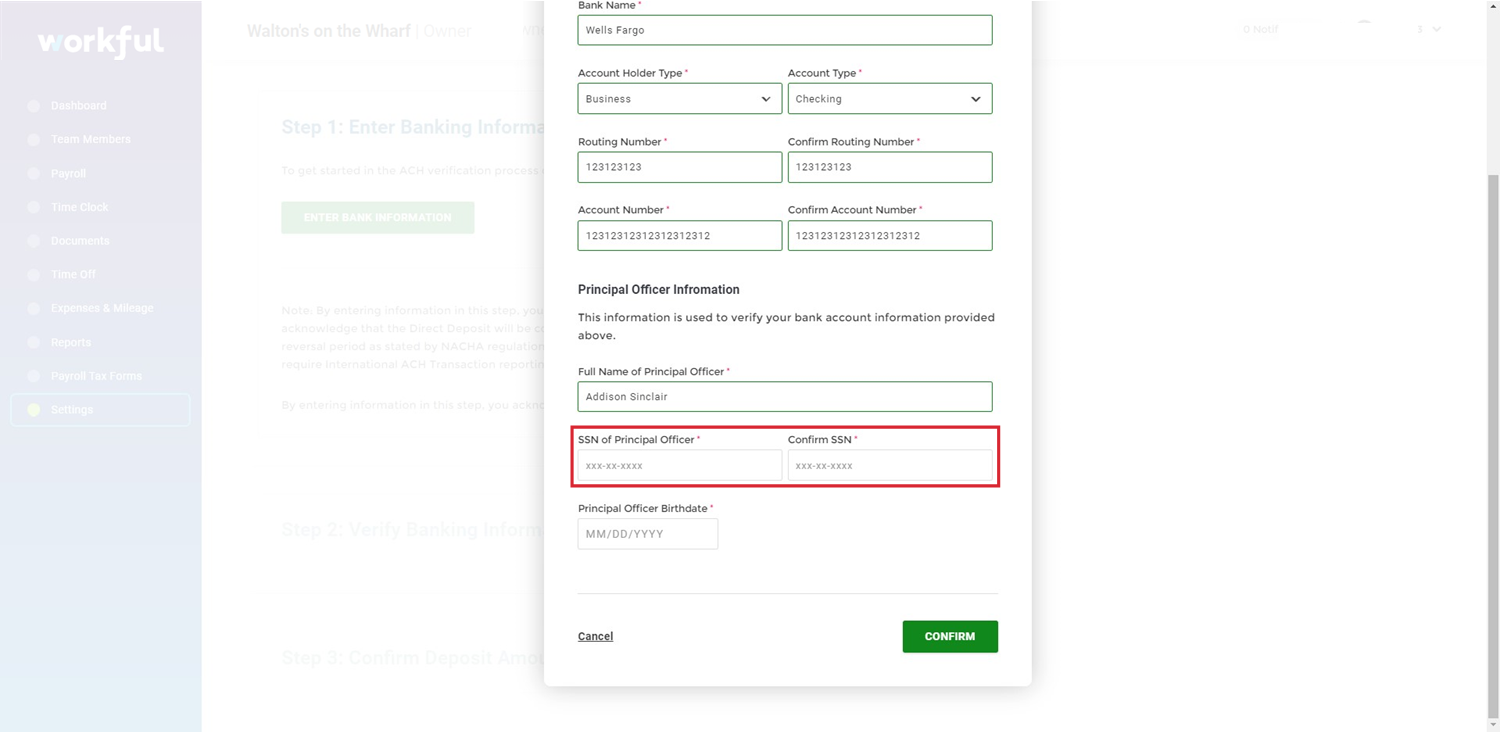Click the Payroll Tax Forms sidebar icon
This screenshot has width=1500, height=732.
point(34,376)
